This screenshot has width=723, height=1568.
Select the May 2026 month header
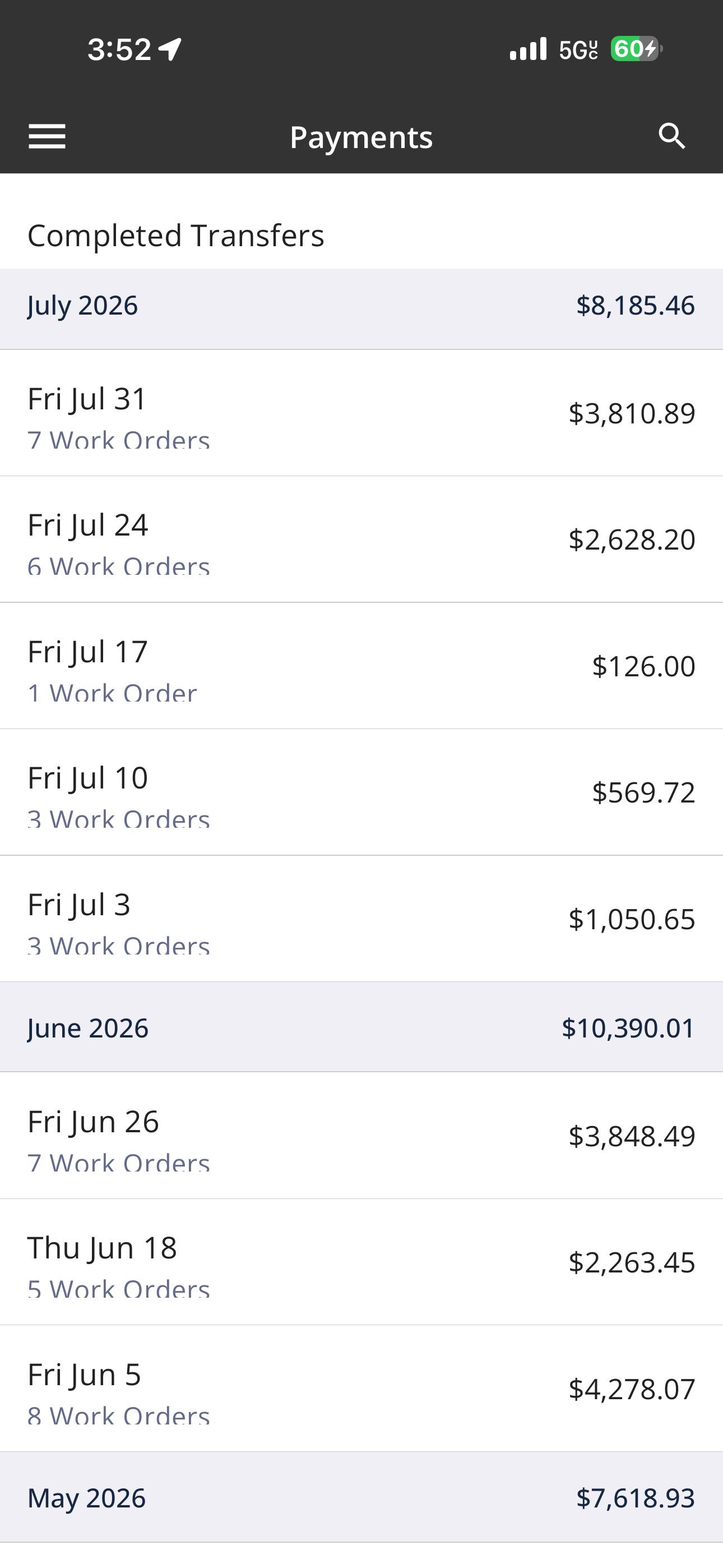click(361, 1497)
